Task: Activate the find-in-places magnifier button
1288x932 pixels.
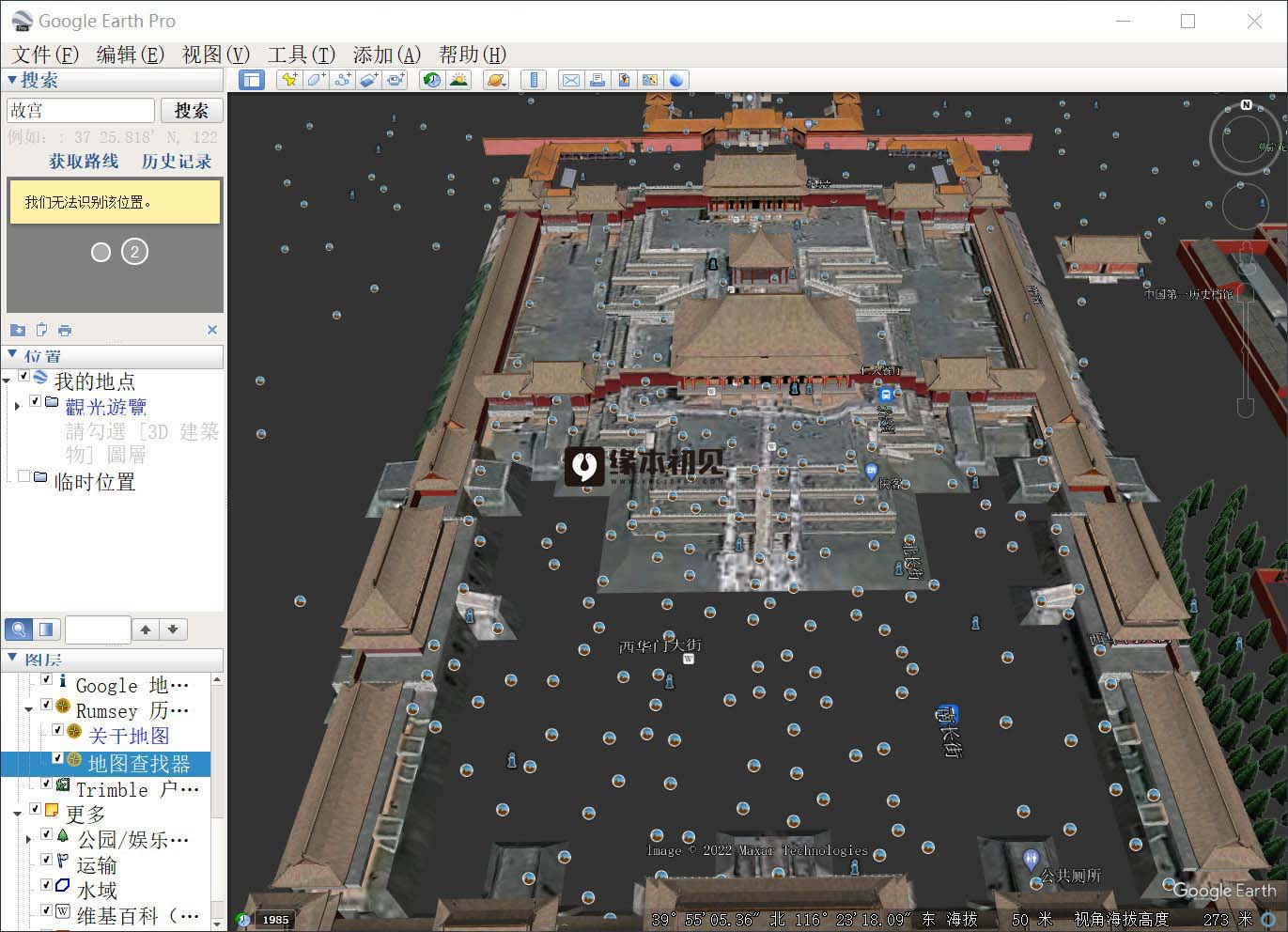Action: click(x=19, y=629)
